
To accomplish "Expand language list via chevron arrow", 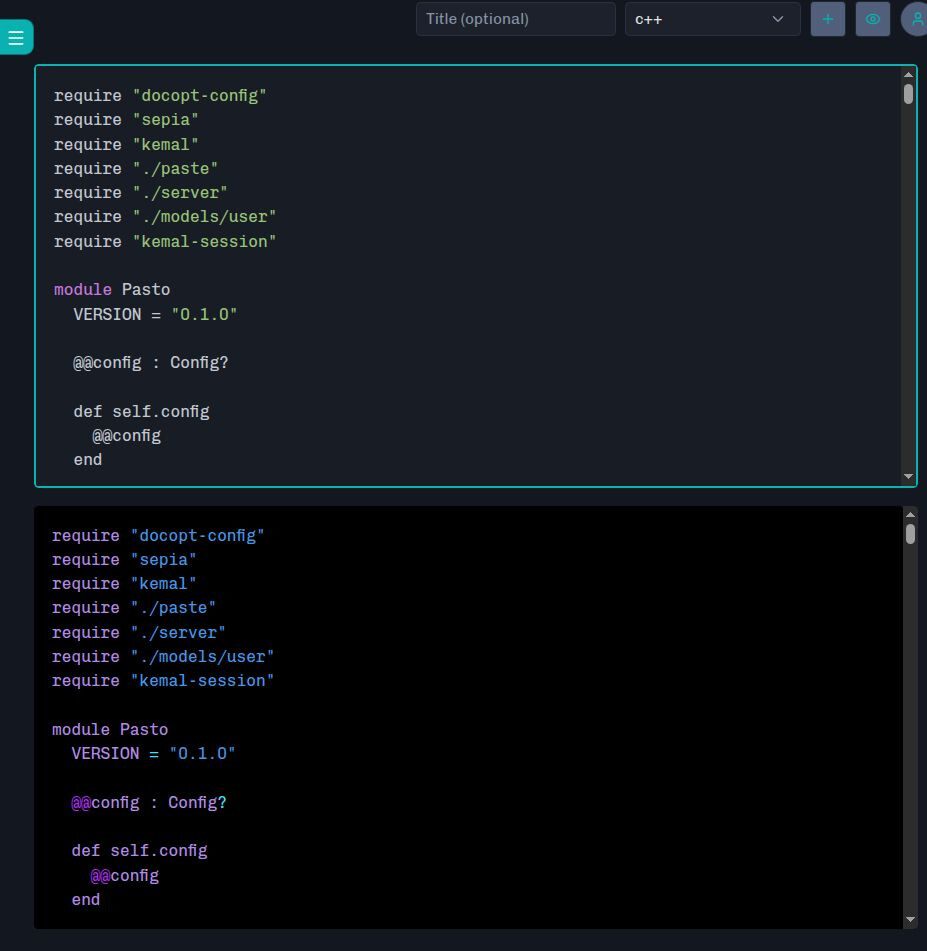I will [778, 19].
